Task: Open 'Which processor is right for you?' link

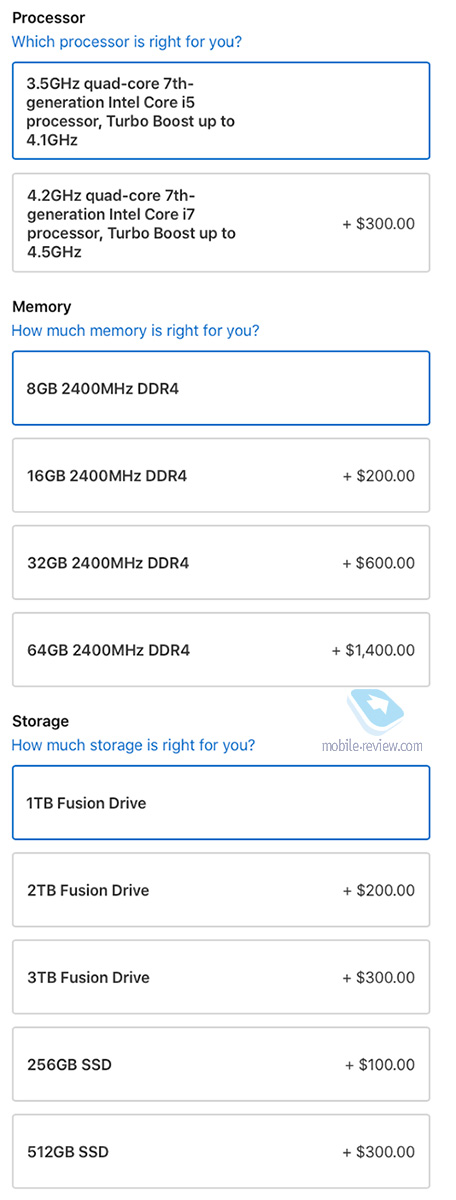Action: click(x=126, y=42)
